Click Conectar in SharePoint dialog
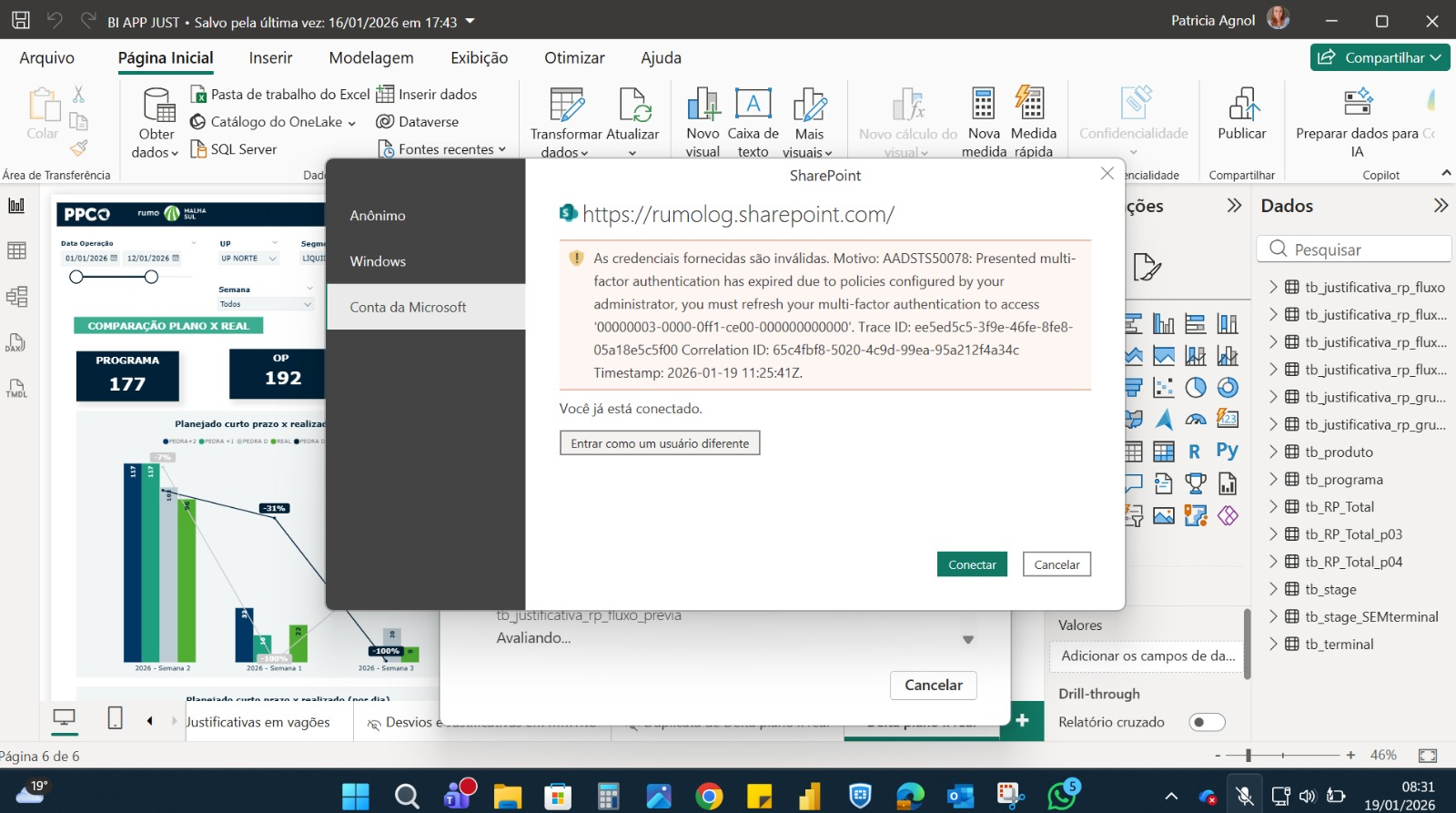 tap(972, 564)
